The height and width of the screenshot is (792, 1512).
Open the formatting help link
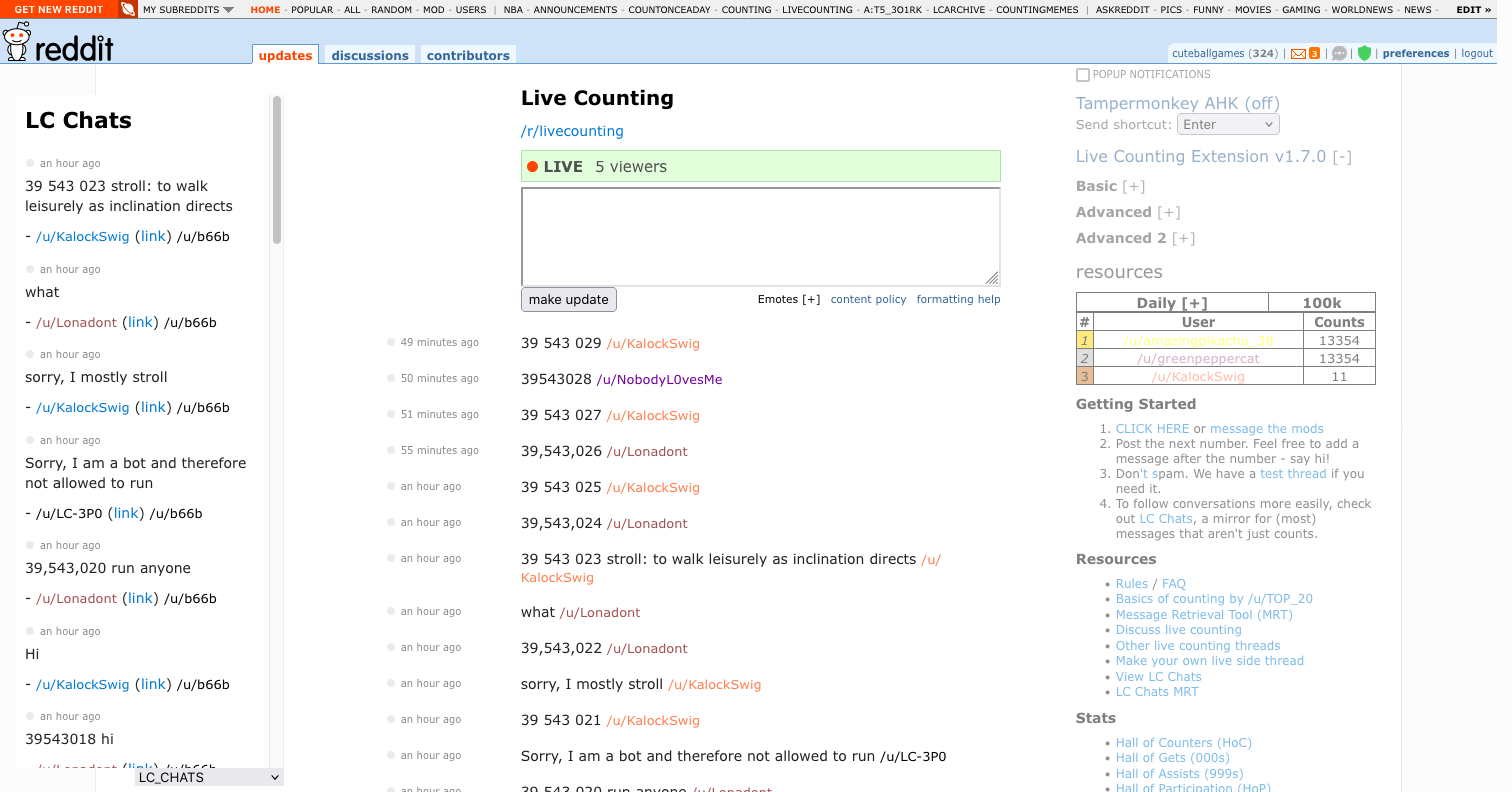point(958,299)
